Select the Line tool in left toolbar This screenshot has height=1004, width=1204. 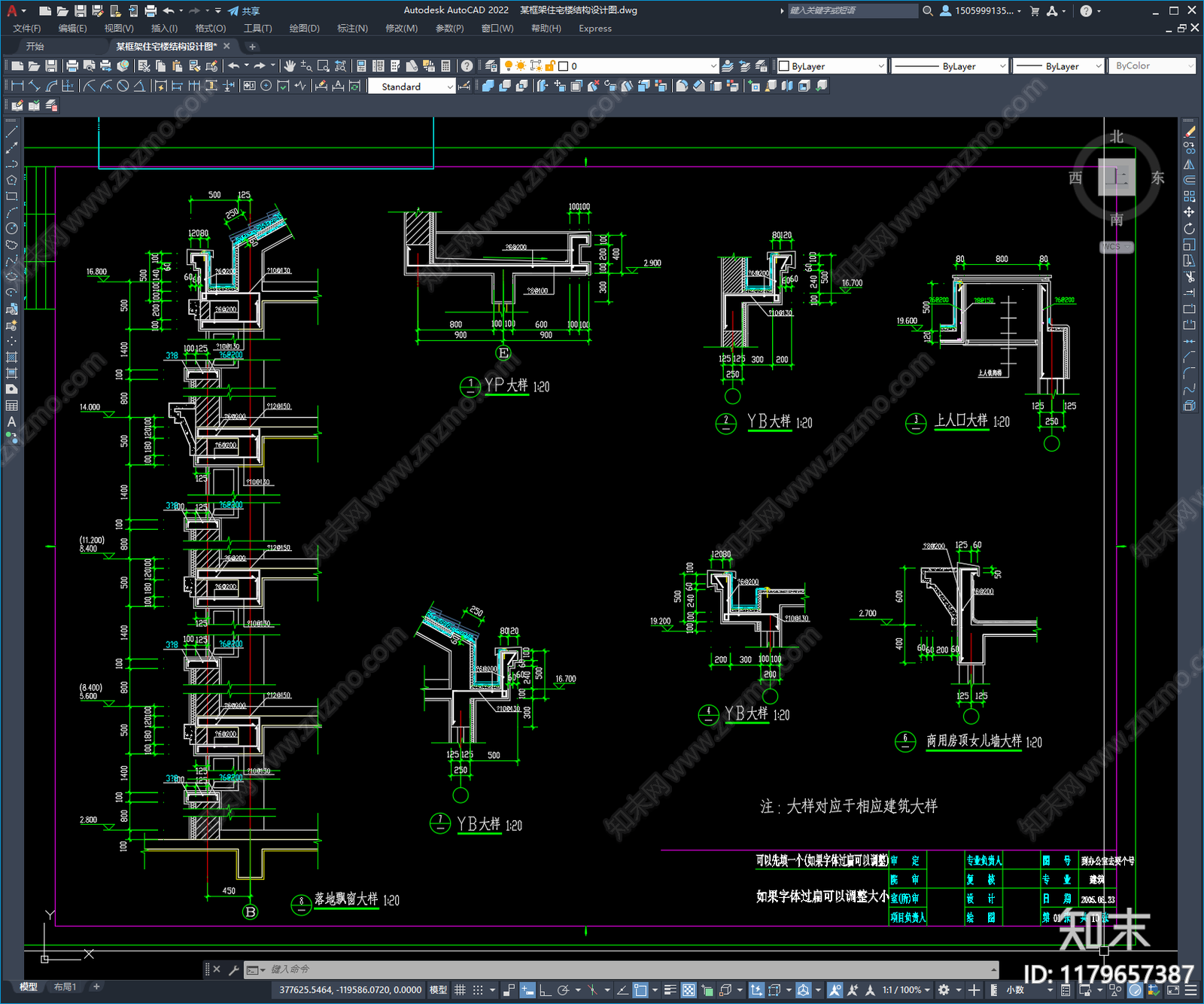(x=11, y=132)
